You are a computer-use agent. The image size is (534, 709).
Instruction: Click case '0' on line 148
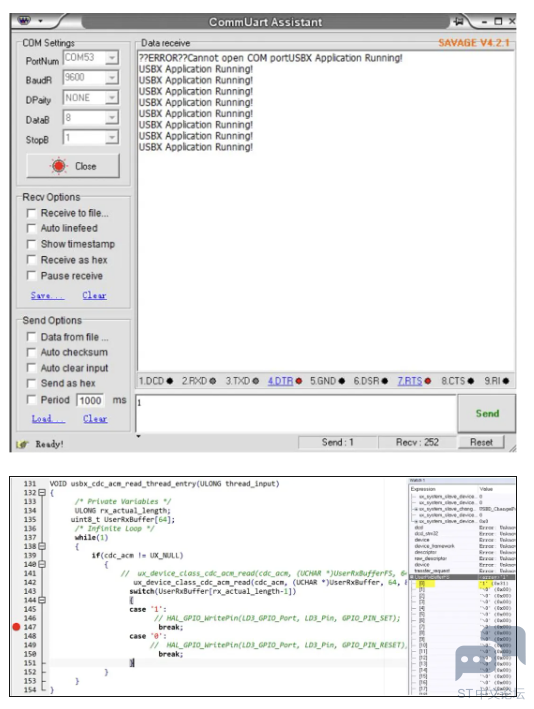tap(147, 636)
